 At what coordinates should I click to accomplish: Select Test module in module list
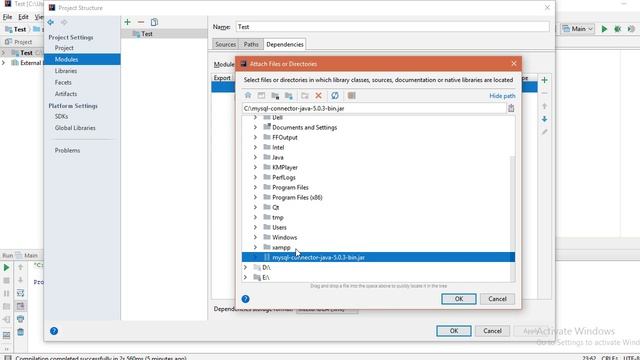(x=164, y=34)
